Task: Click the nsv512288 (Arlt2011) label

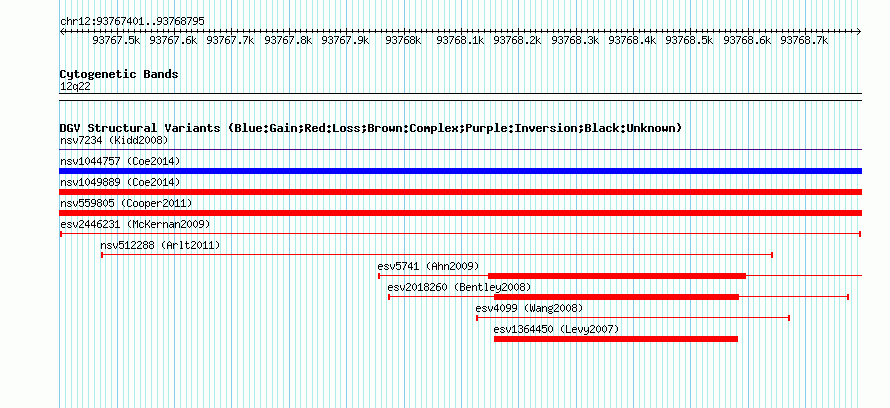Action: [160, 245]
